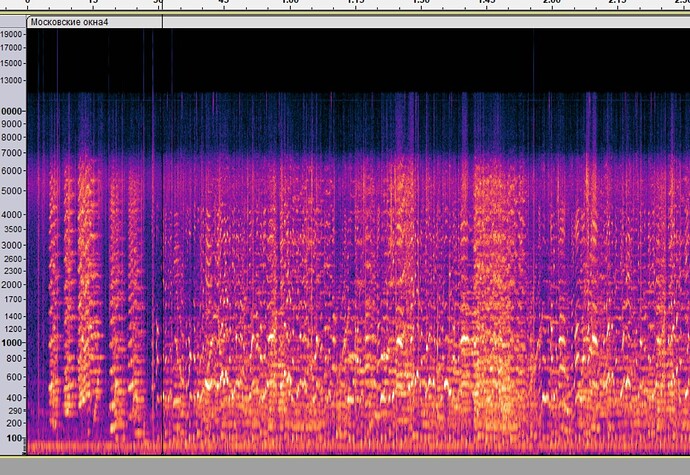The height and width of the screenshot is (475, 690).
Task: Click the 600 Hz label on the vertical scale
Action: pyautogui.click(x=12, y=377)
